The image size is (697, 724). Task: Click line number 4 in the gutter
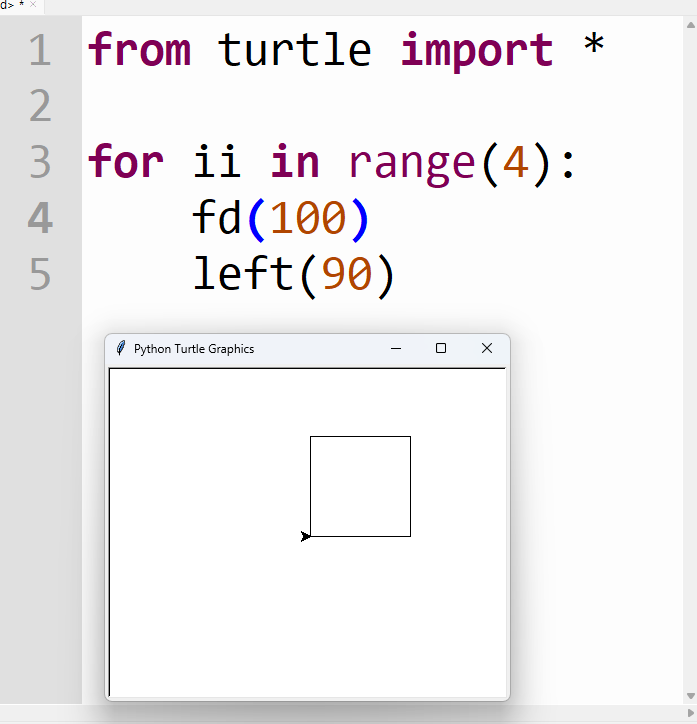pyautogui.click(x=40, y=218)
